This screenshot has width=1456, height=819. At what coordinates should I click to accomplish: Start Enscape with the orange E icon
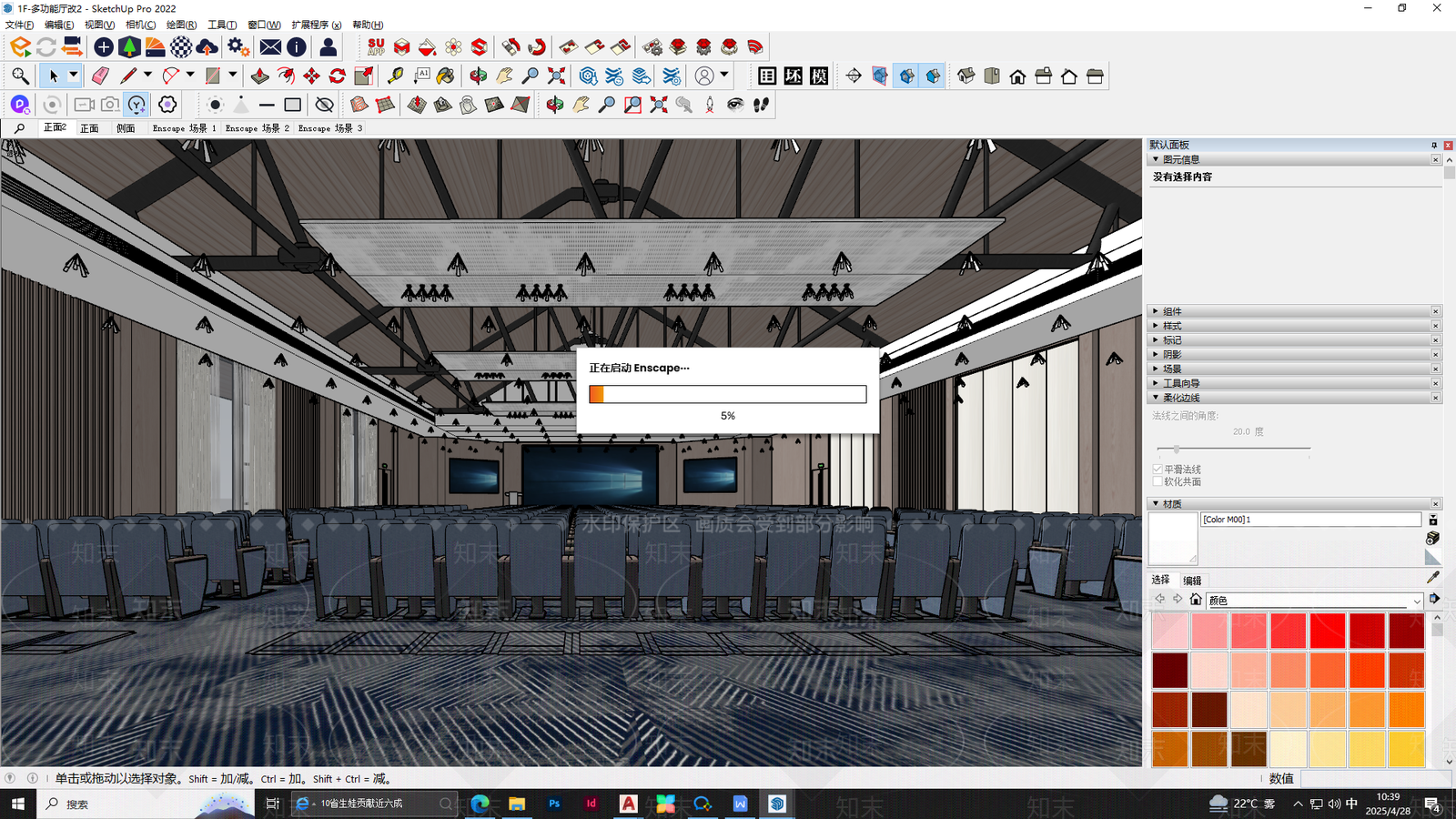click(x=20, y=46)
